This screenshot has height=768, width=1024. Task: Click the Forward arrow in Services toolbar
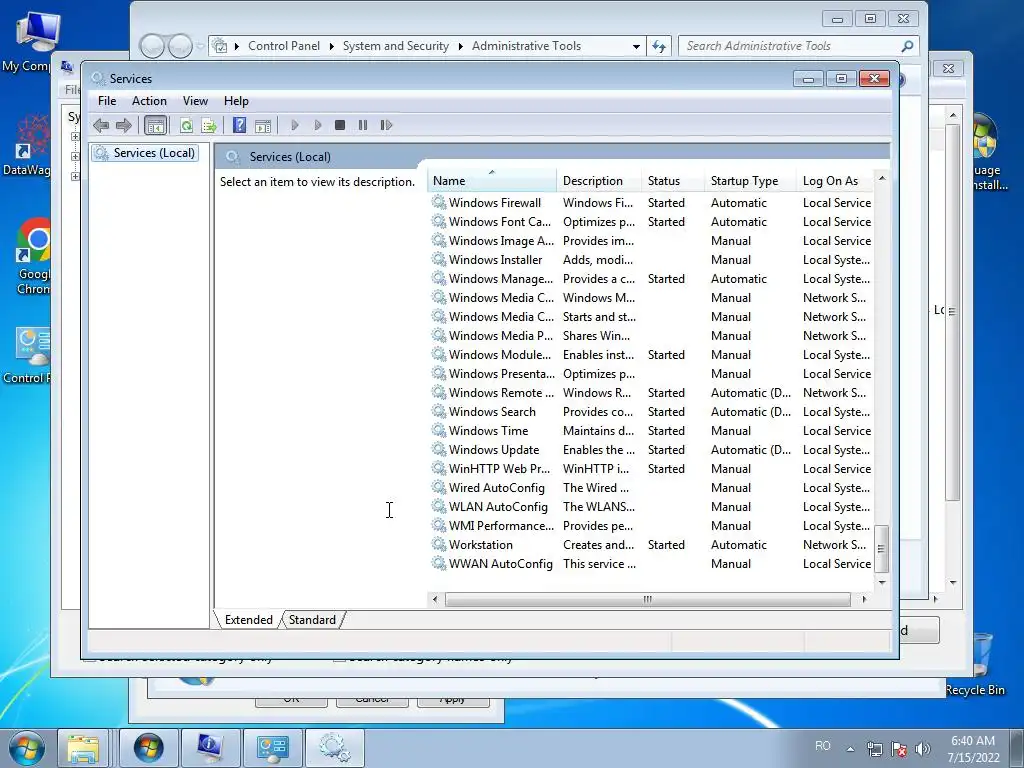123,125
